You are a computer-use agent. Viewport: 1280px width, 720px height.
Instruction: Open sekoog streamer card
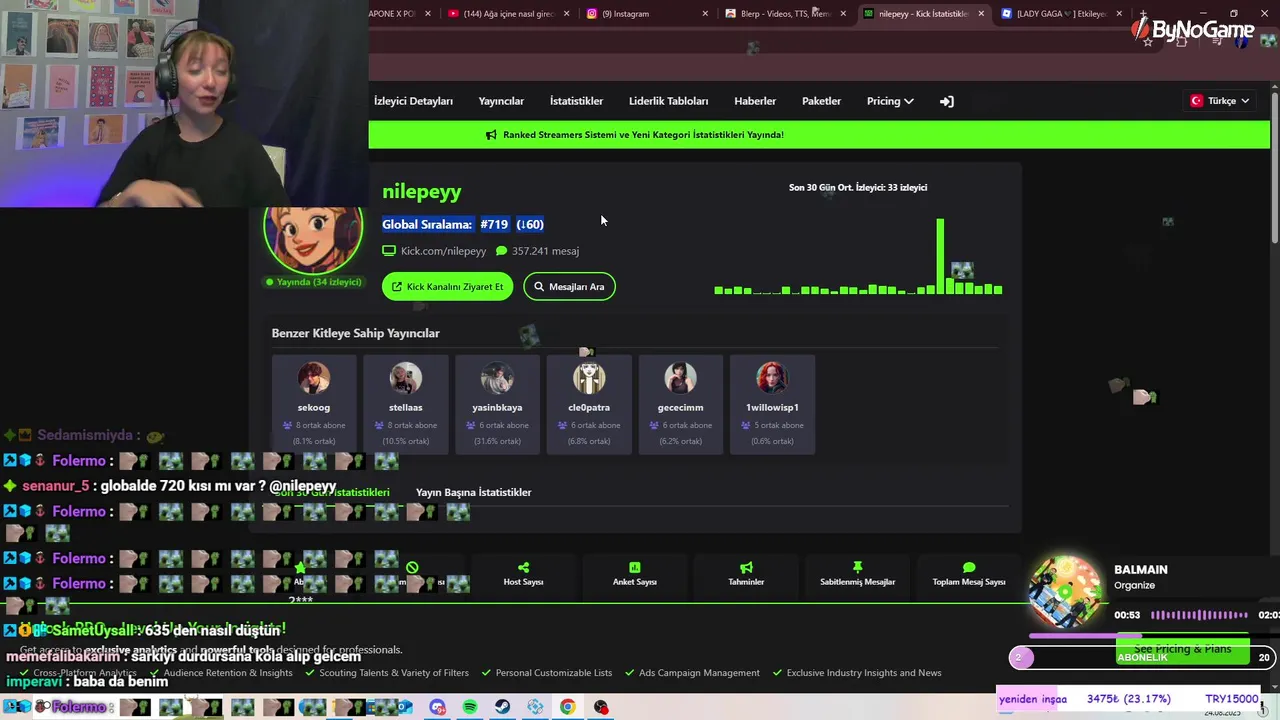313,404
